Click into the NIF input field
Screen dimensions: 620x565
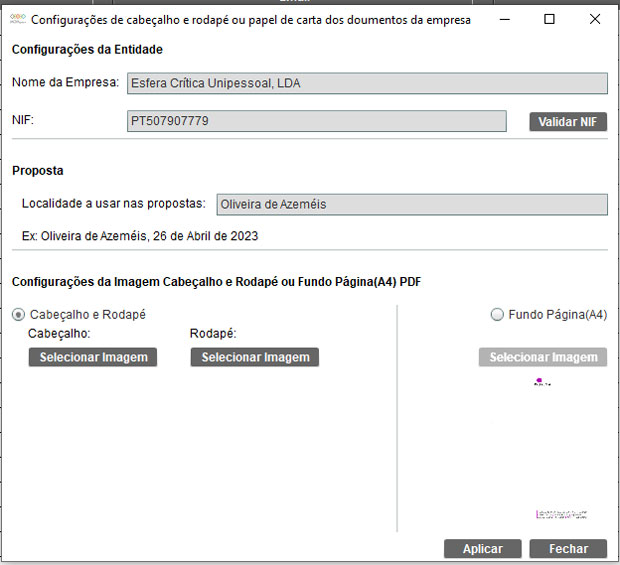(316, 121)
